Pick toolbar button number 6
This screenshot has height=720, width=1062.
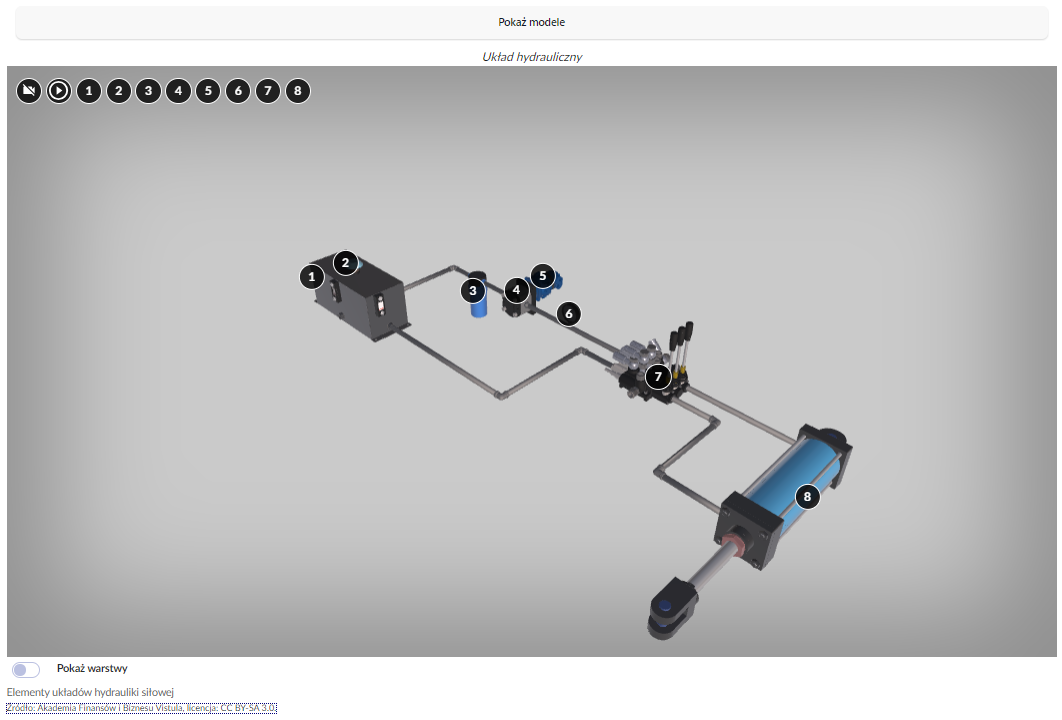[237, 91]
